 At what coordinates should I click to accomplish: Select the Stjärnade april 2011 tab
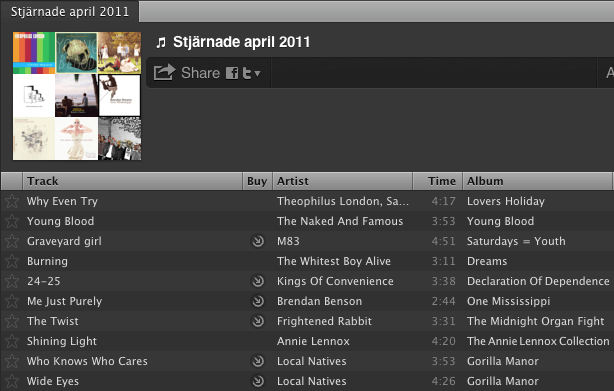[70, 11]
